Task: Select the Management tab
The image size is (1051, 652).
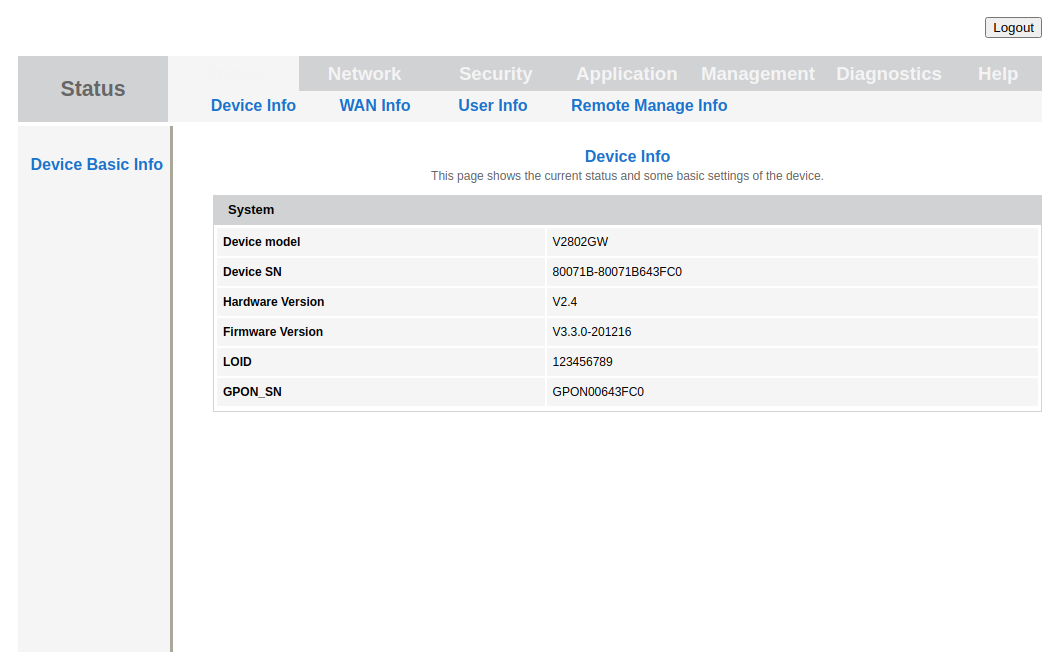Action: pyautogui.click(x=757, y=74)
